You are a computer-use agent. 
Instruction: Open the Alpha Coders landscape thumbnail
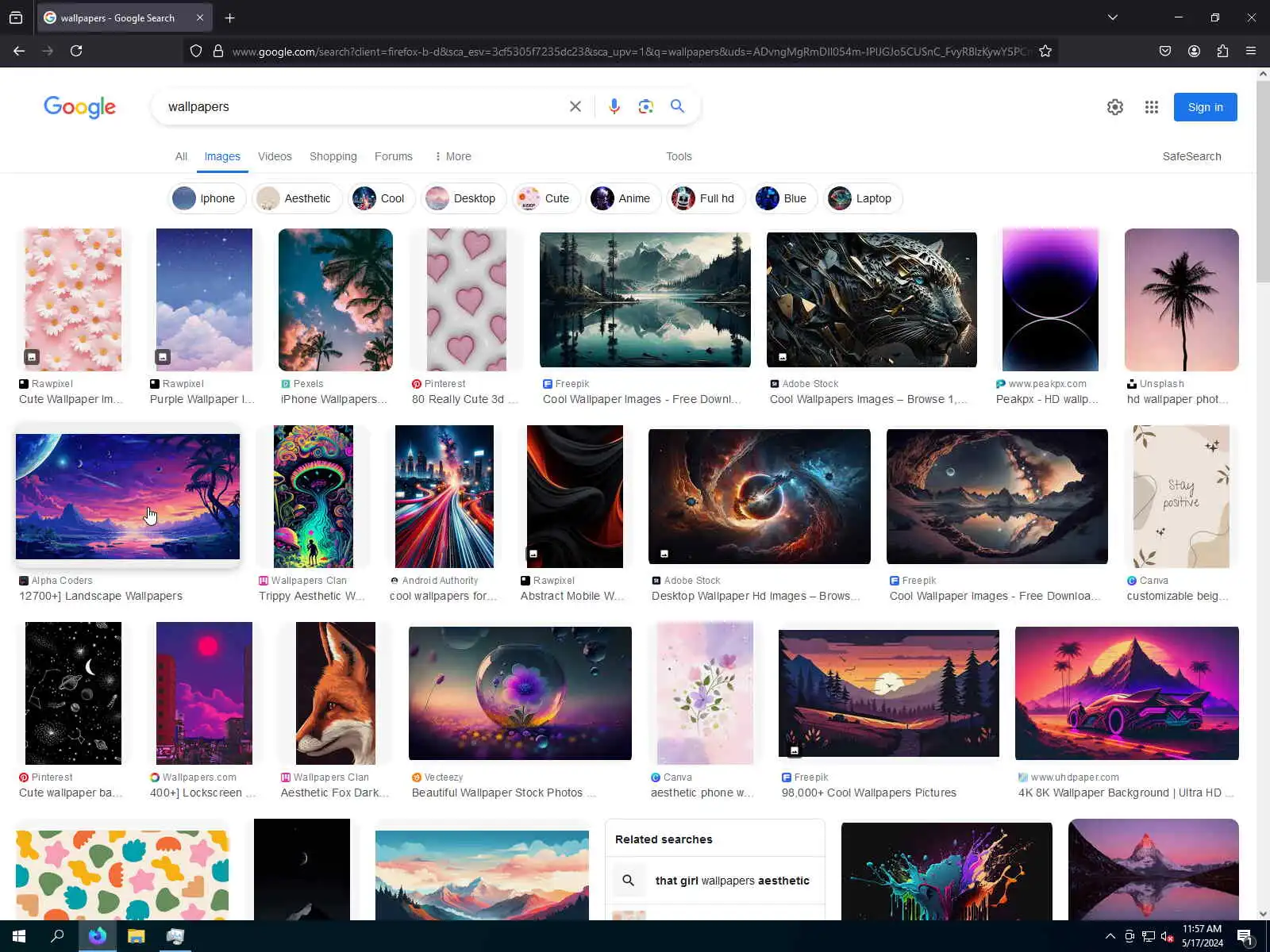click(128, 497)
